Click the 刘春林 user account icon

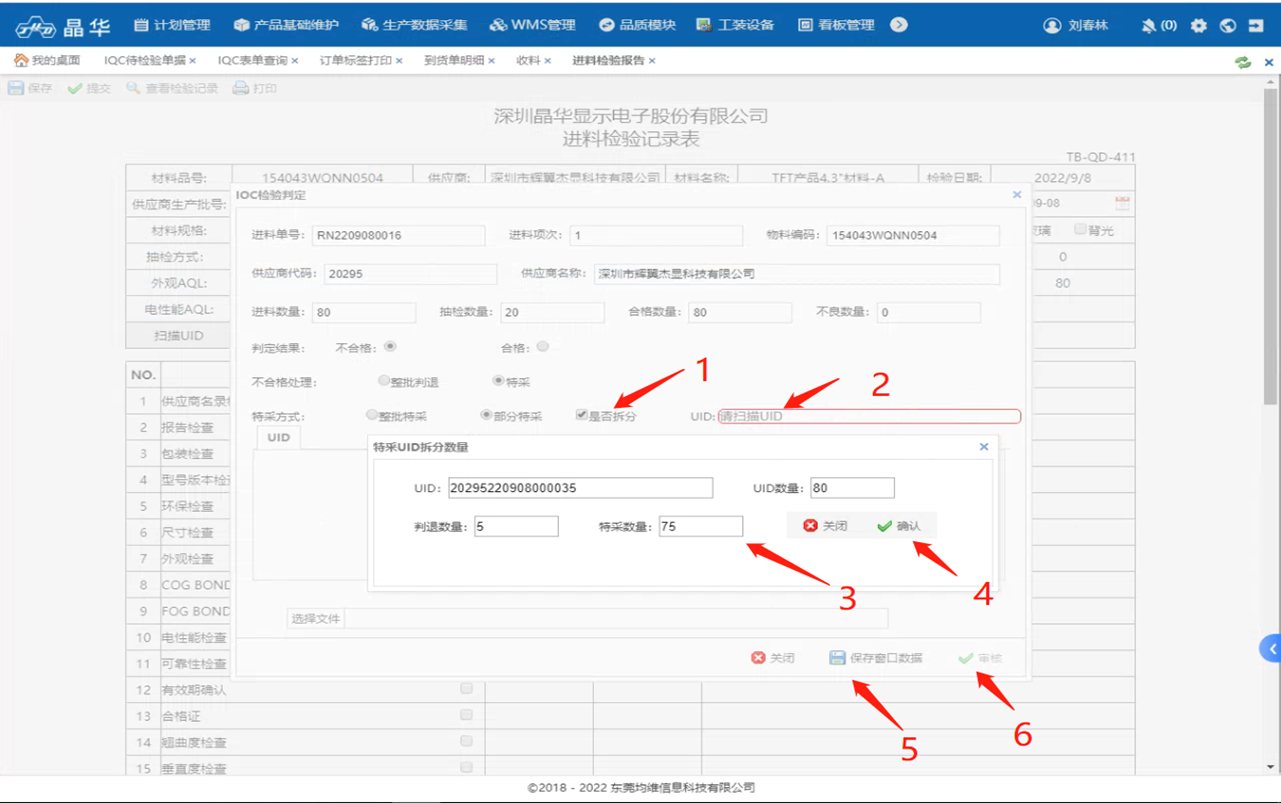[1052, 25]
